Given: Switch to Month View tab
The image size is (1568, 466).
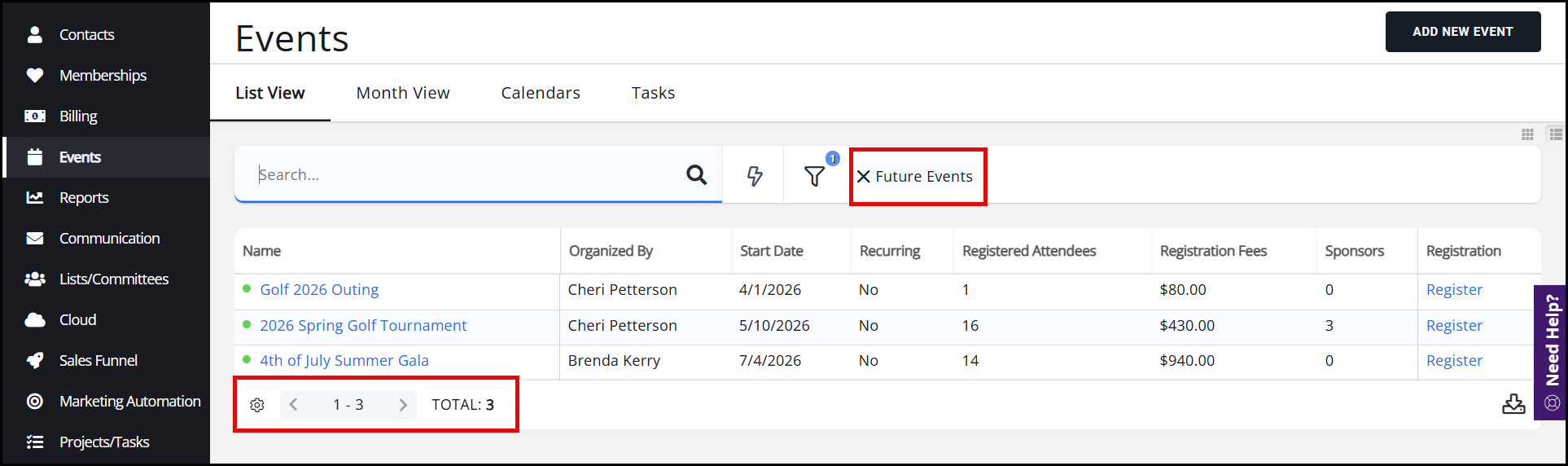Looking at the screenshot, I should click(403, 93).
